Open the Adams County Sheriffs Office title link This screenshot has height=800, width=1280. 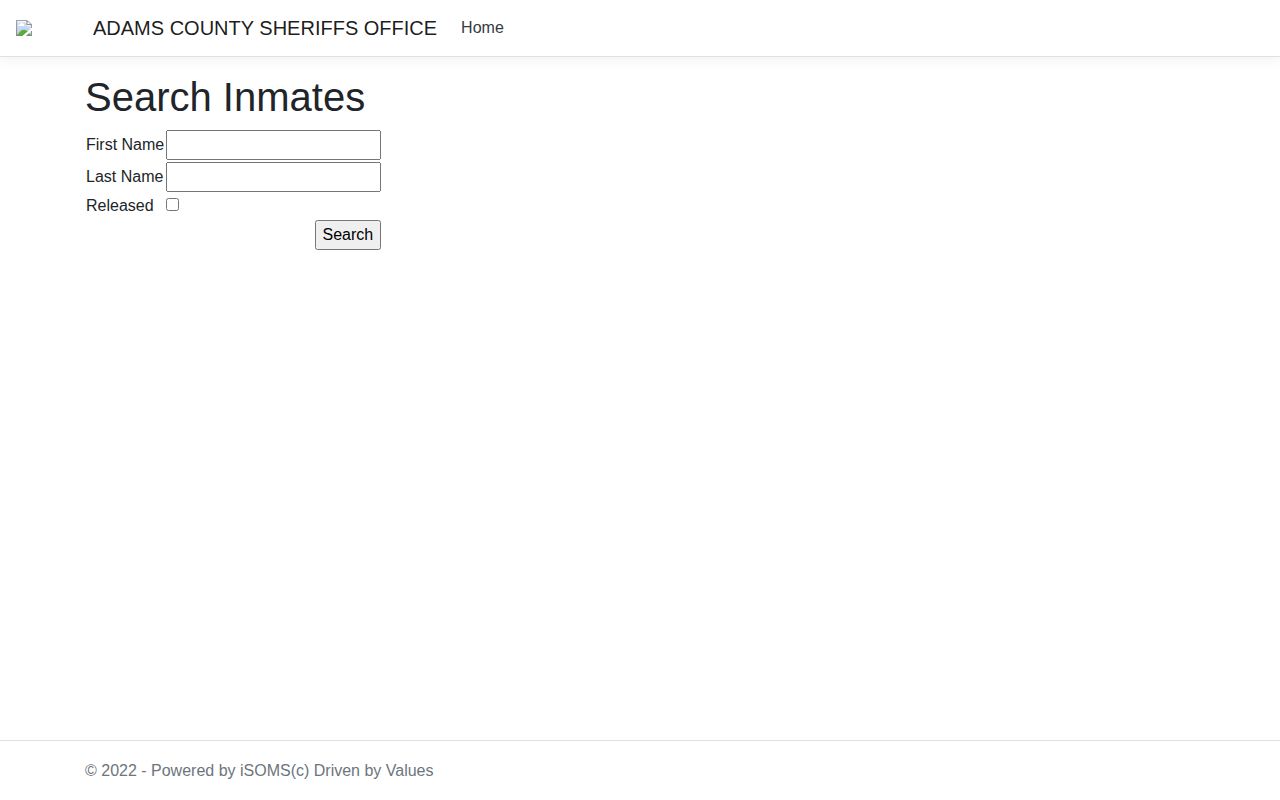pos(265,28)
